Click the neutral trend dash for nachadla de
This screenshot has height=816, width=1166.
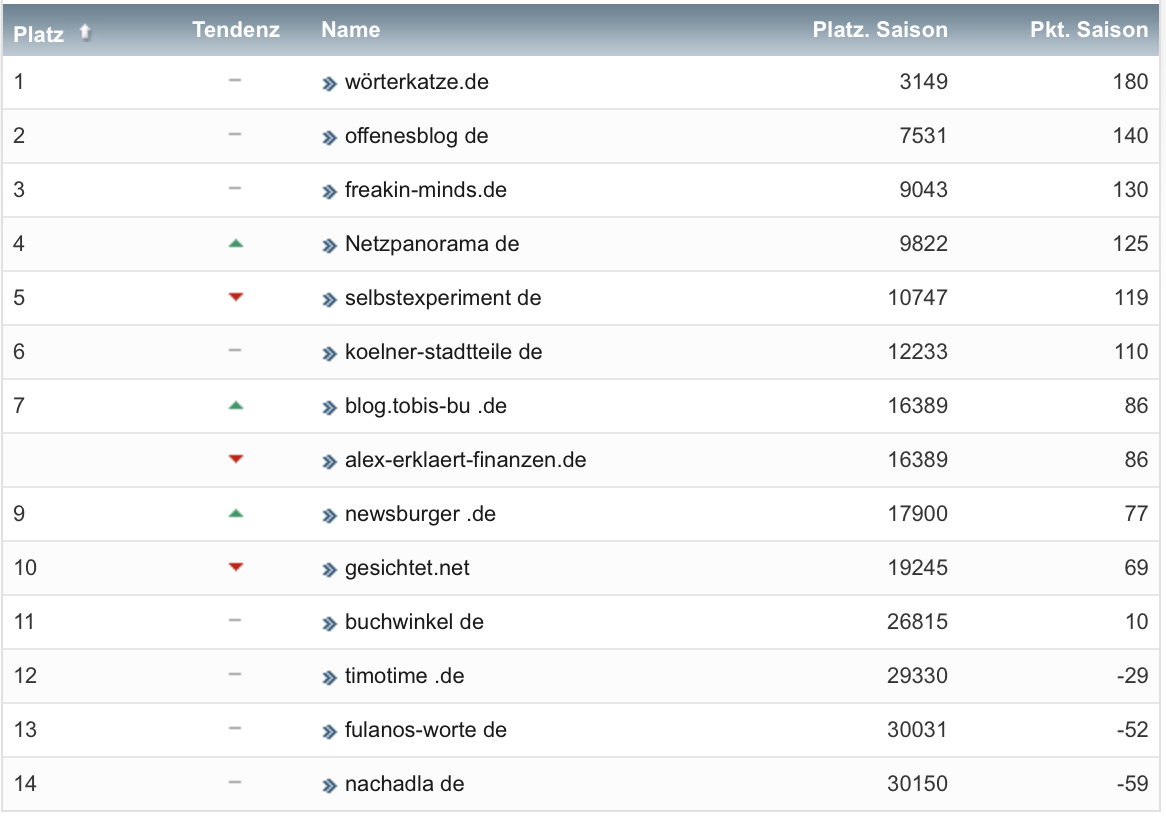pyautogui.click(x=235, y=782)
